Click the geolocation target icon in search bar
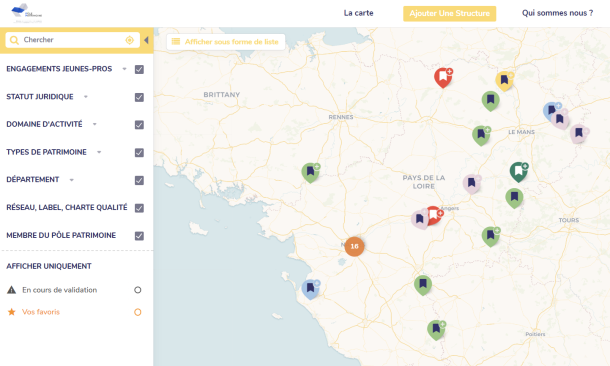Image resolution: width=610 pixels, height=366 pixels. coord(130,40)
